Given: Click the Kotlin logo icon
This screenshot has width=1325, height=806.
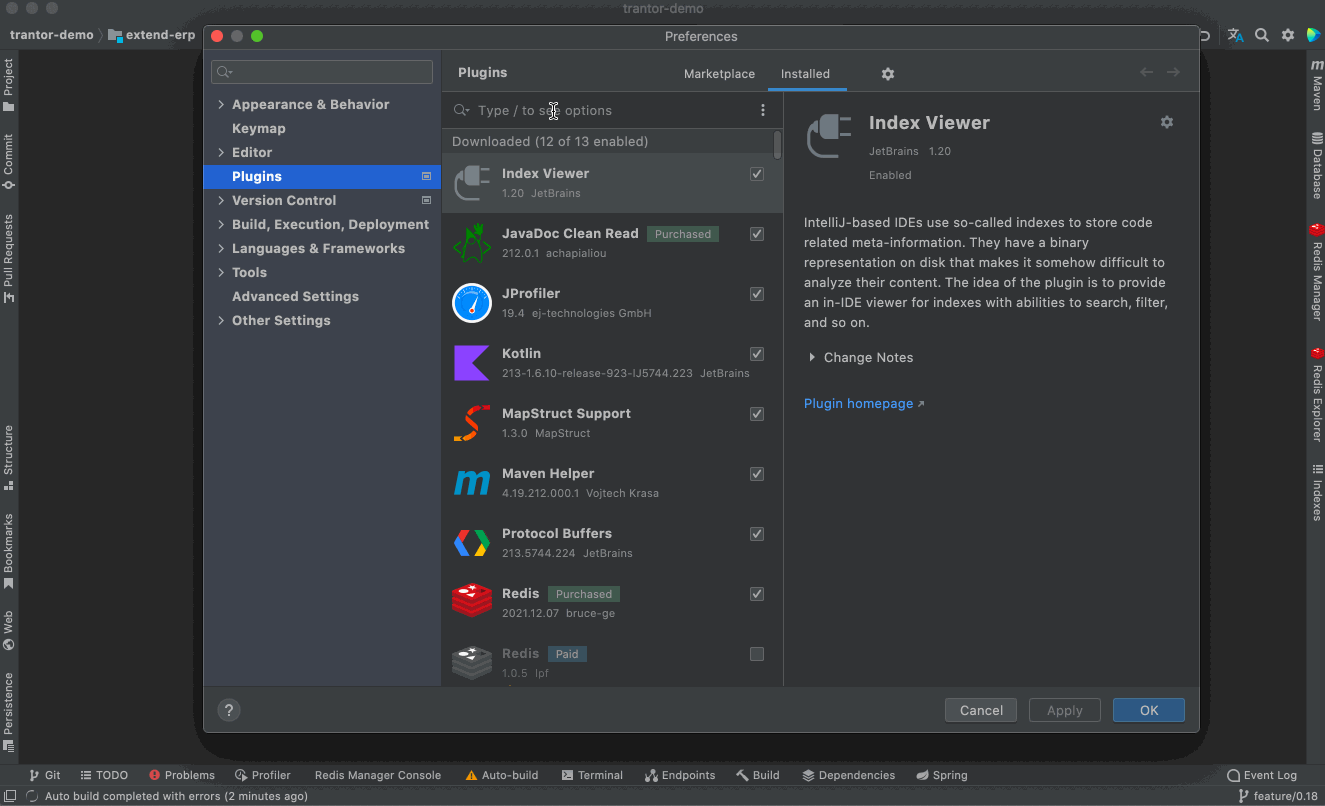Looking at the screenshot, I should coord(472,363).
